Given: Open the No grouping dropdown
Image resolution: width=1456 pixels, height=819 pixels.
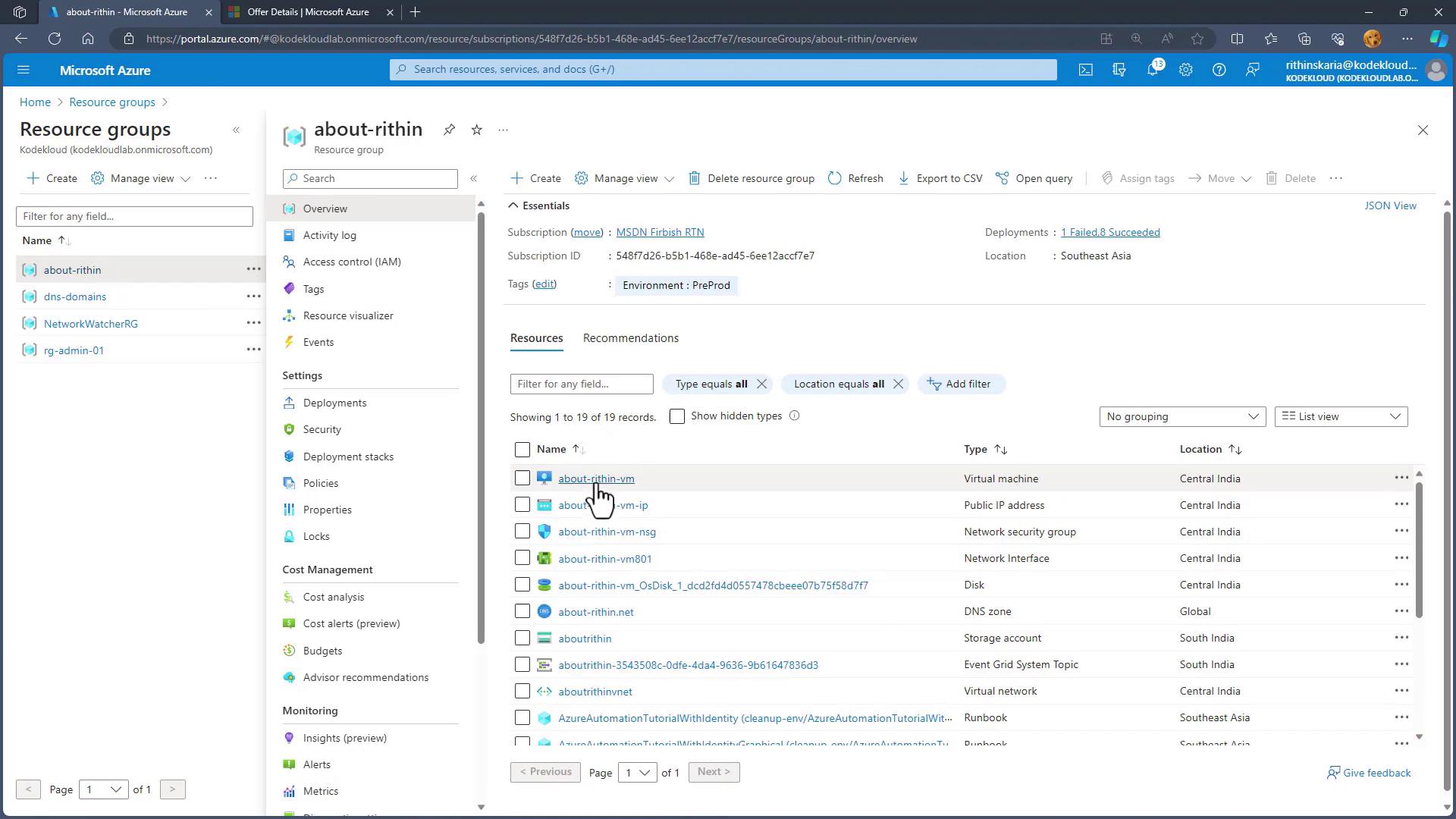Looking at the screenshot, I should coord(1181,416).
